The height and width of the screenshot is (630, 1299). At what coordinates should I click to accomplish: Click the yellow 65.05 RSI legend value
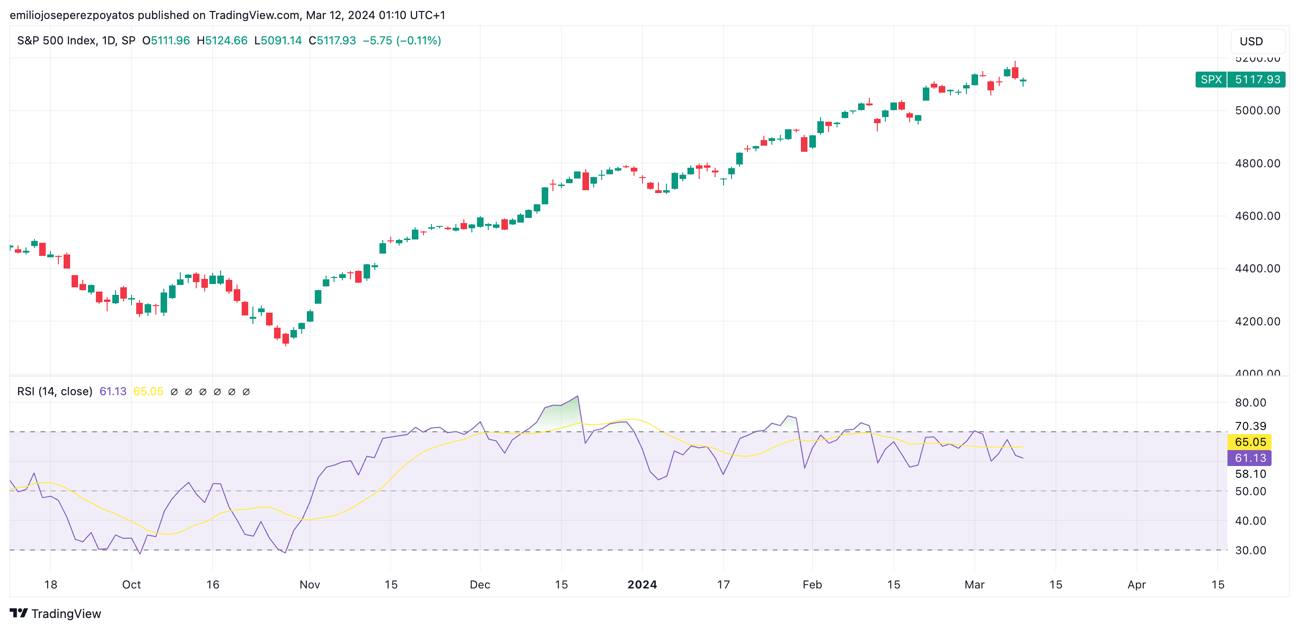tap(148, 392)
